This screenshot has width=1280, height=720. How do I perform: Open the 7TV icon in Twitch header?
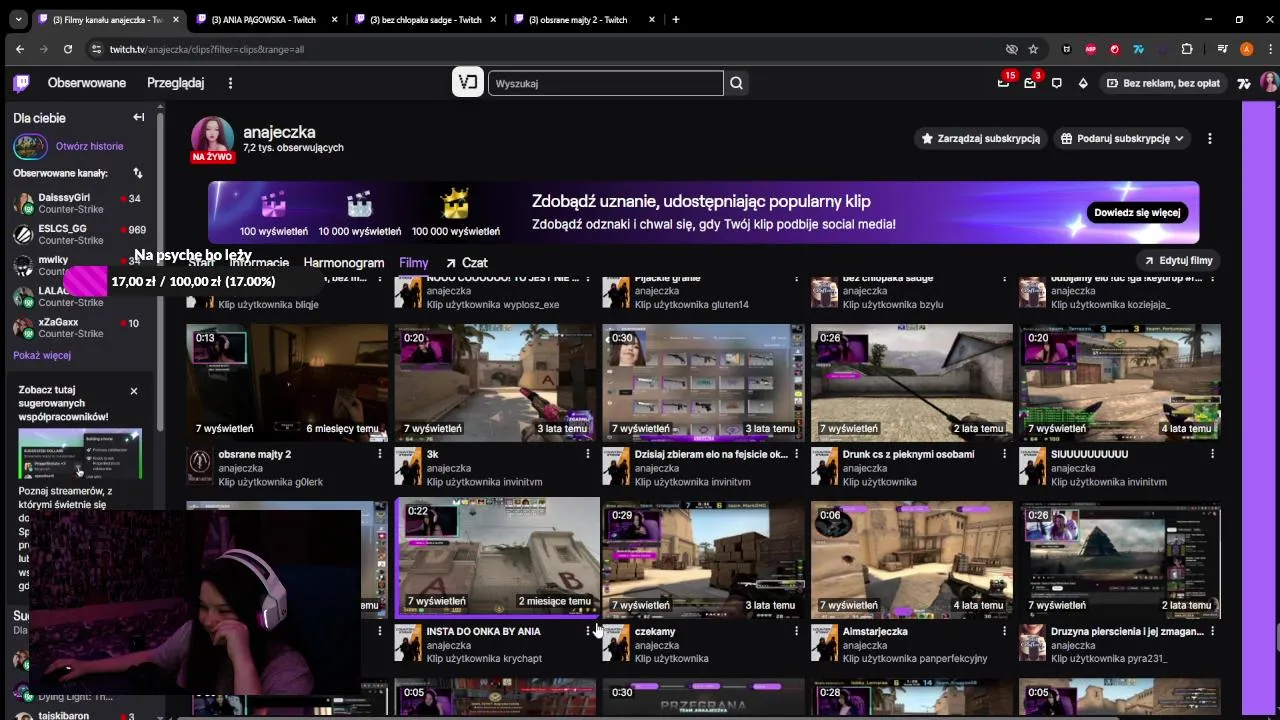[x=1243, y=83]
